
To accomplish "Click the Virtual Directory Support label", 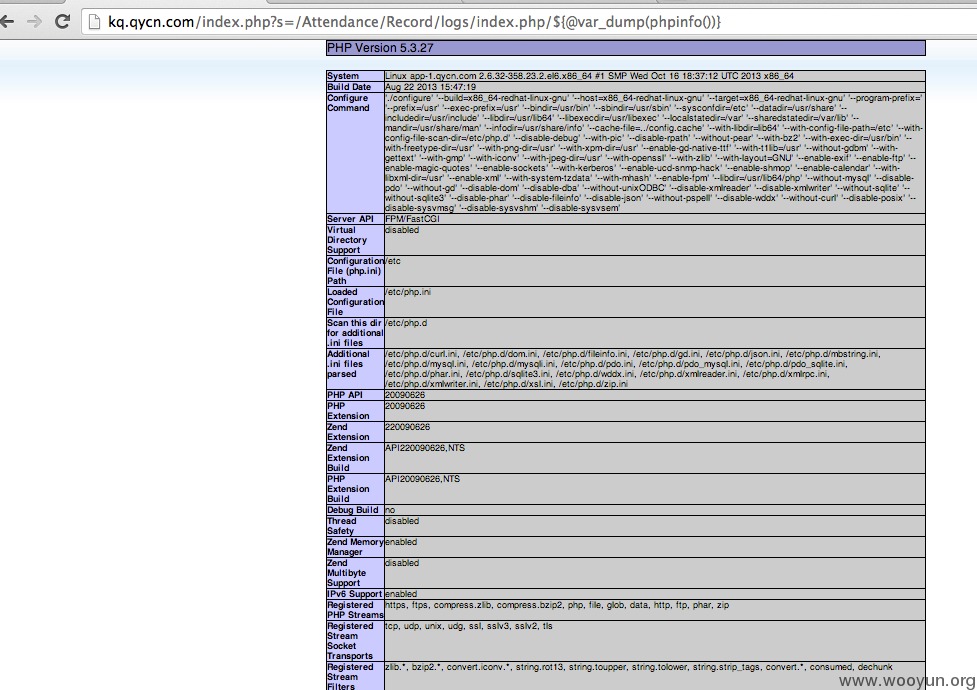I will [x=347, y=240].
